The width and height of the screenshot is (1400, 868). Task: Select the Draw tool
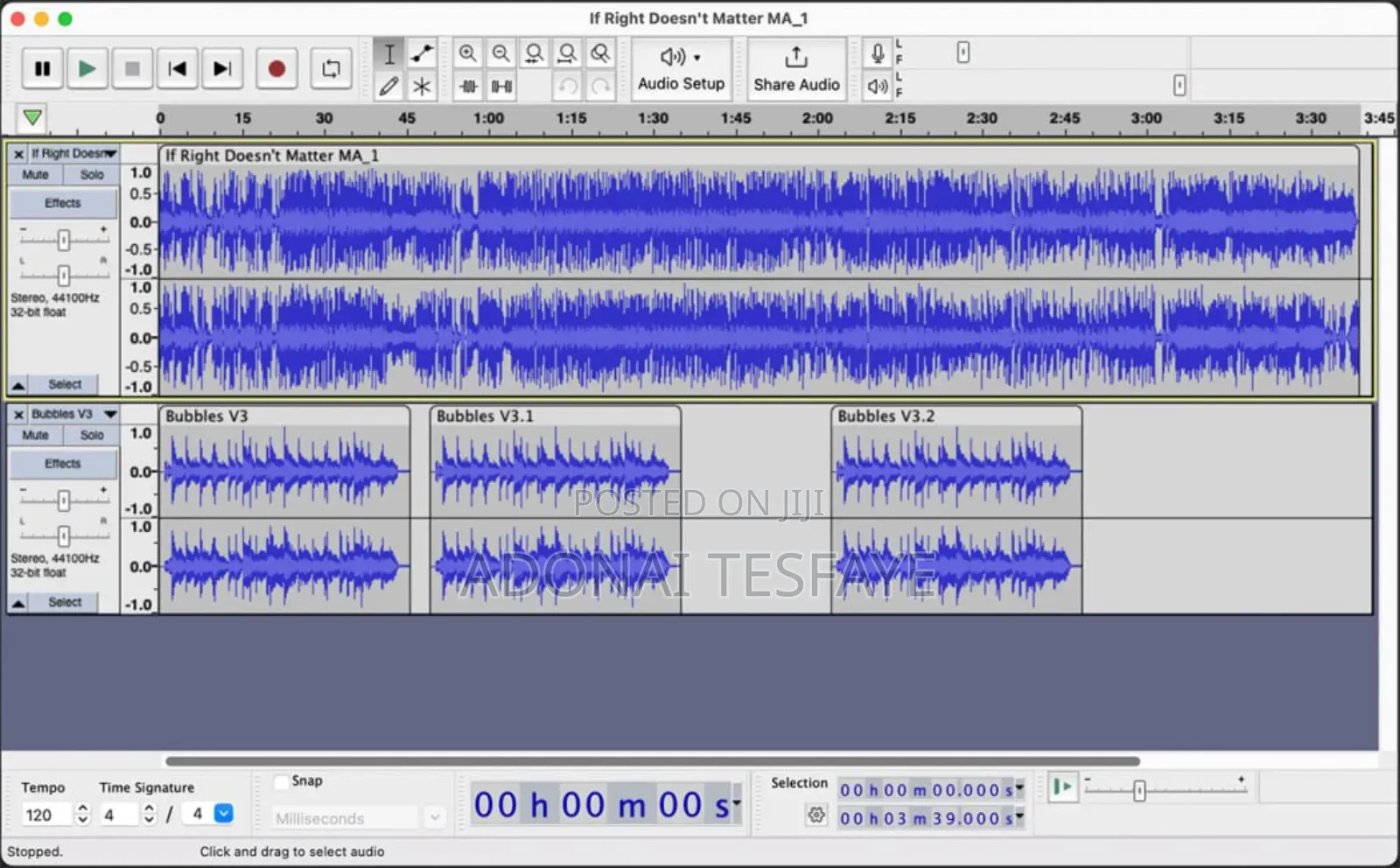tap(389, 87)
